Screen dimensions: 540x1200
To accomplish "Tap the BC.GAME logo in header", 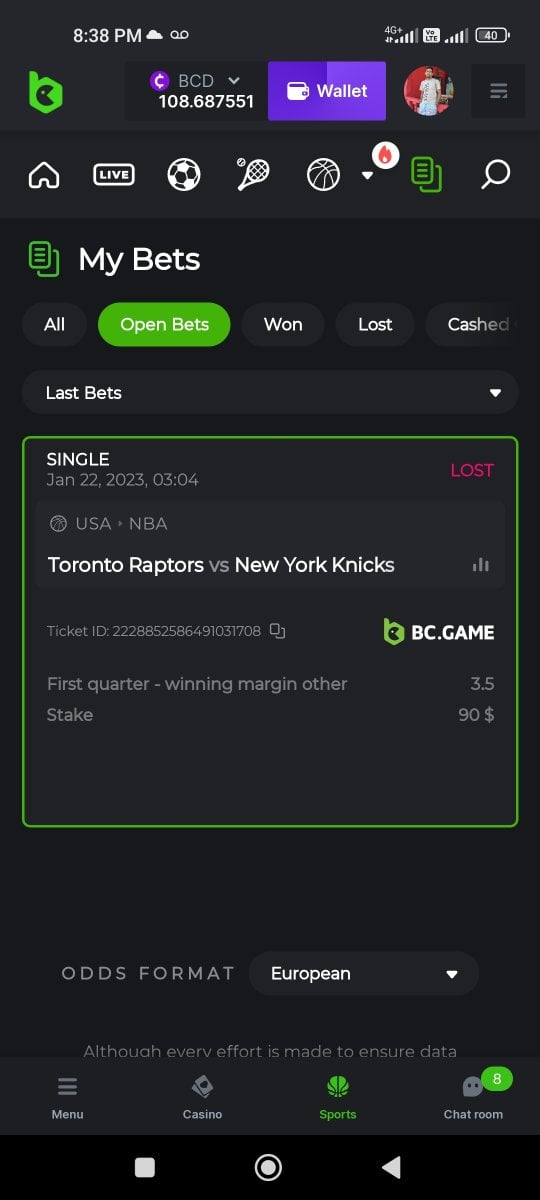I will click(46, 92).
